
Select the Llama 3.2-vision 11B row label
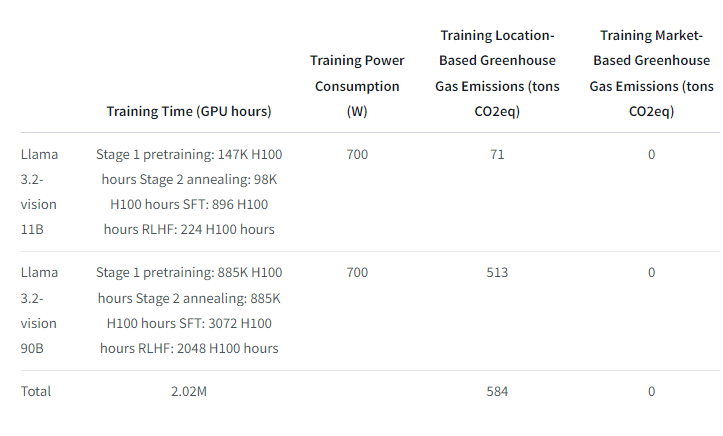pos(39,191)
